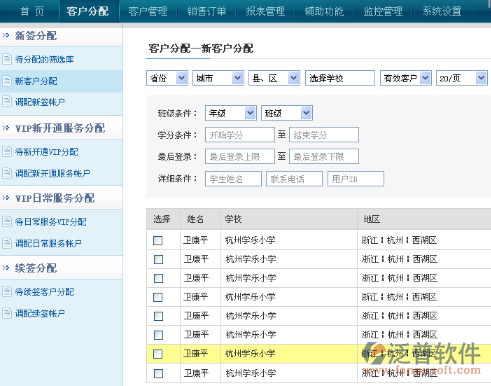Click the document icon beside 调配新签帐户
Image resolution: width=491 pixels, height=386 pixels.
(x=7, y=101)
